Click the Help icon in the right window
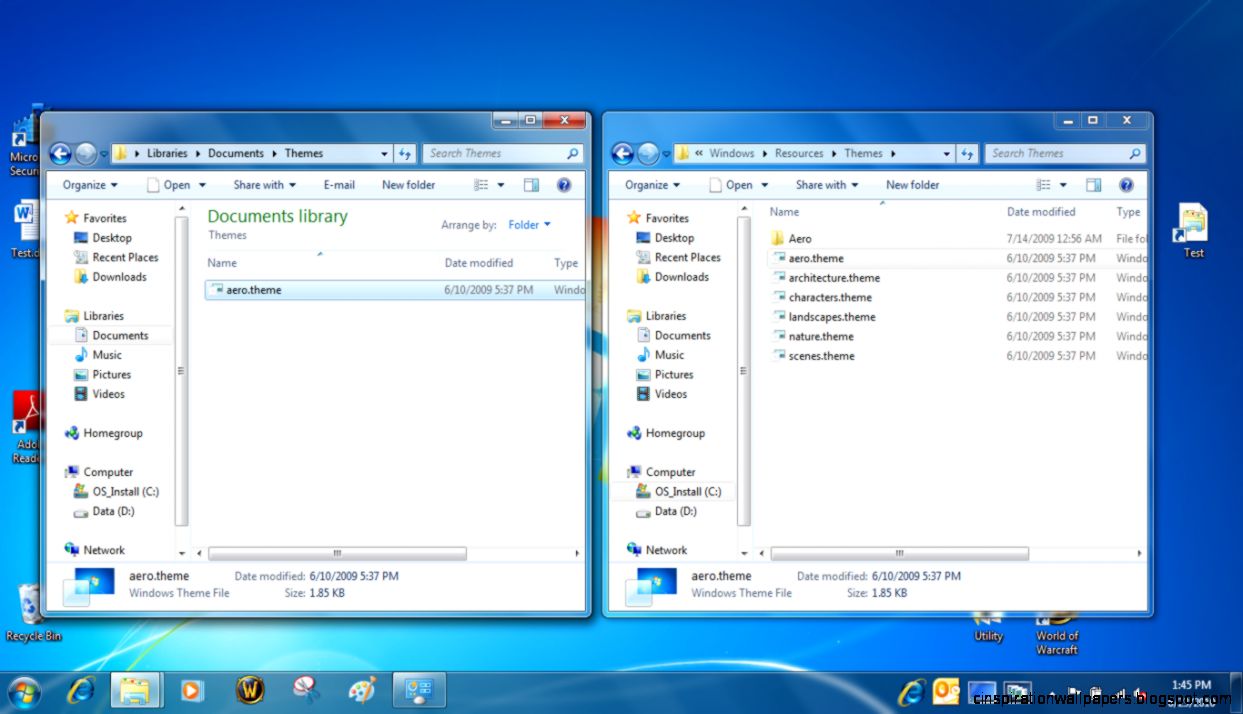This screenshot has width=1243, height=714. tap(1128, 184)
